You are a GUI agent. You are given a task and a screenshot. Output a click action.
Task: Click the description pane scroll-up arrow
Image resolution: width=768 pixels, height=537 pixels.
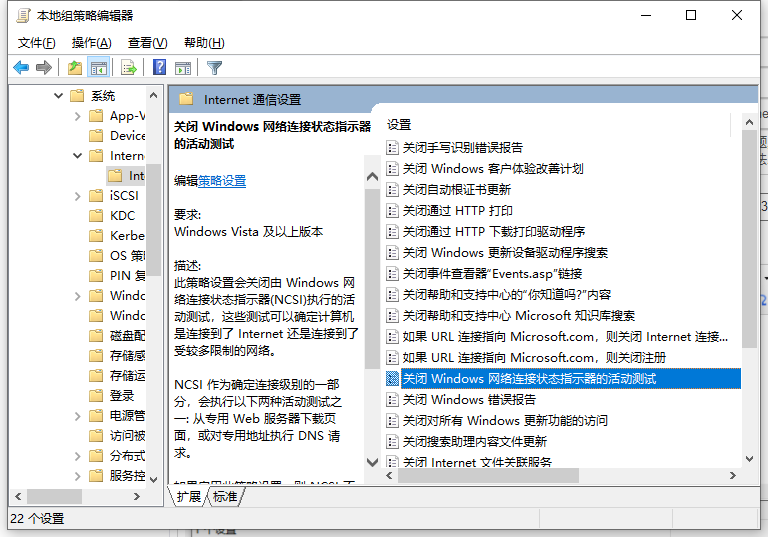(x=372, y=176)
